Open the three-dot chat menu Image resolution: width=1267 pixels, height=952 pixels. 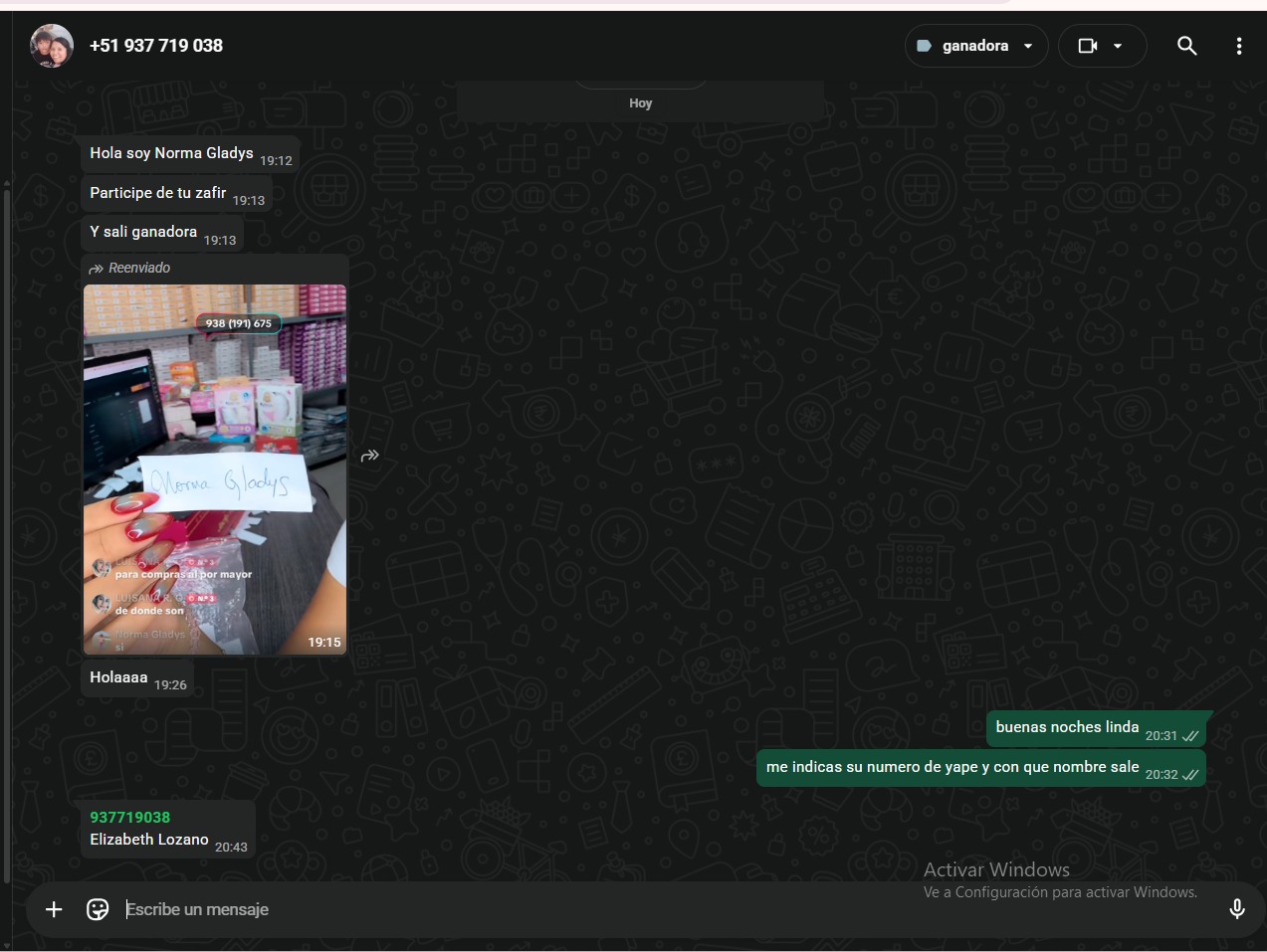click(x=1238, y=46)
